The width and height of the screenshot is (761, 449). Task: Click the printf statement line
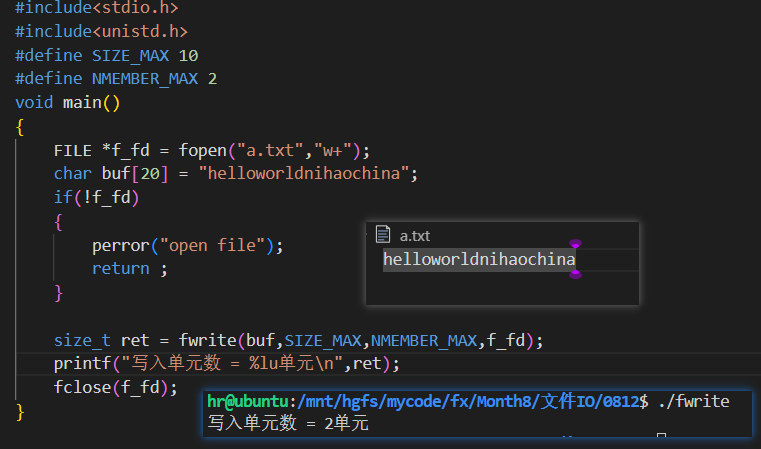click(x=227, y=363)
